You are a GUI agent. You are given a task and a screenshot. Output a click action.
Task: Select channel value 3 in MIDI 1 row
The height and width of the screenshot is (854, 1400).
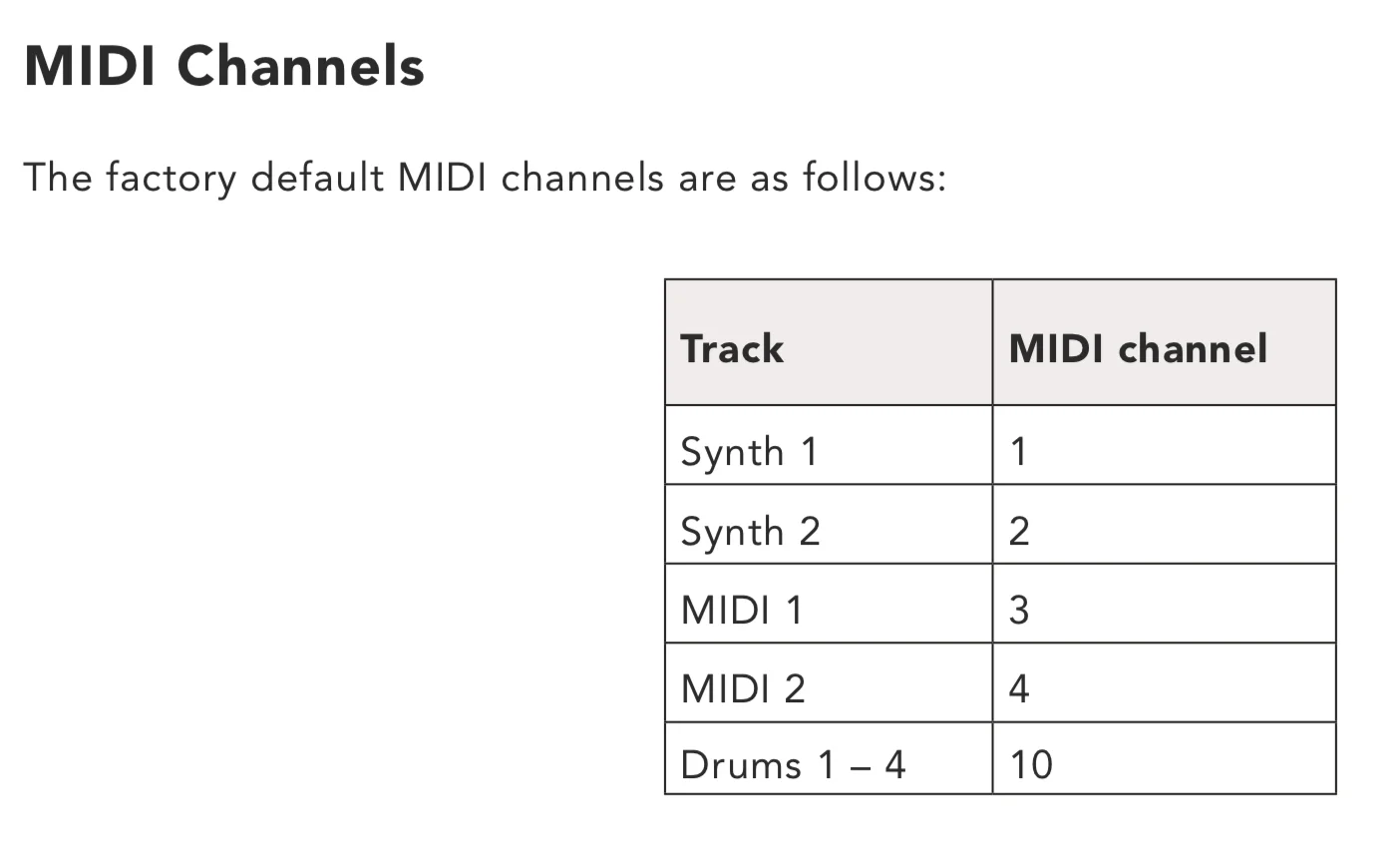[1019, 610]
